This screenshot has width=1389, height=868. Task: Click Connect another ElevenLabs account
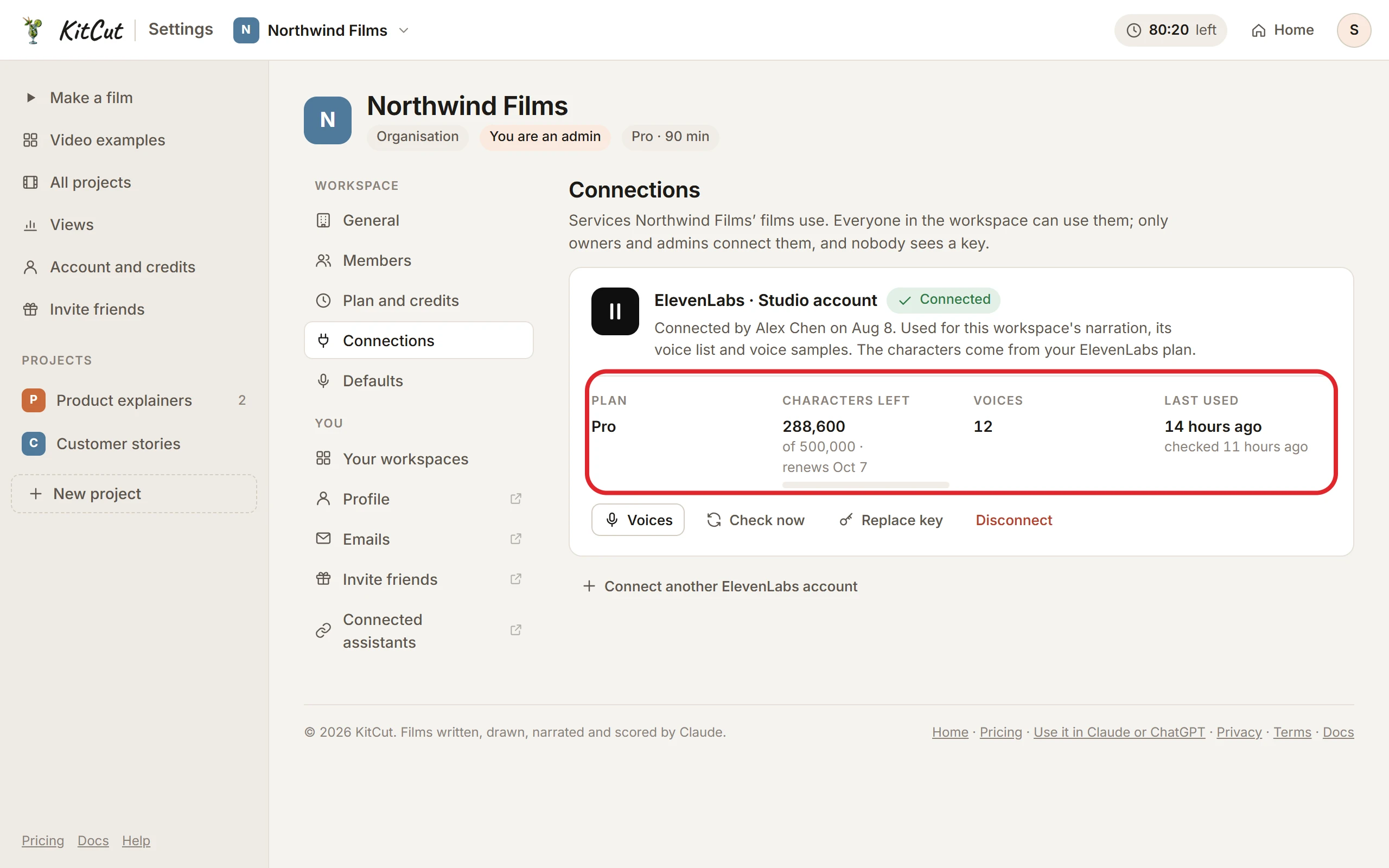[x=720, y=586]
